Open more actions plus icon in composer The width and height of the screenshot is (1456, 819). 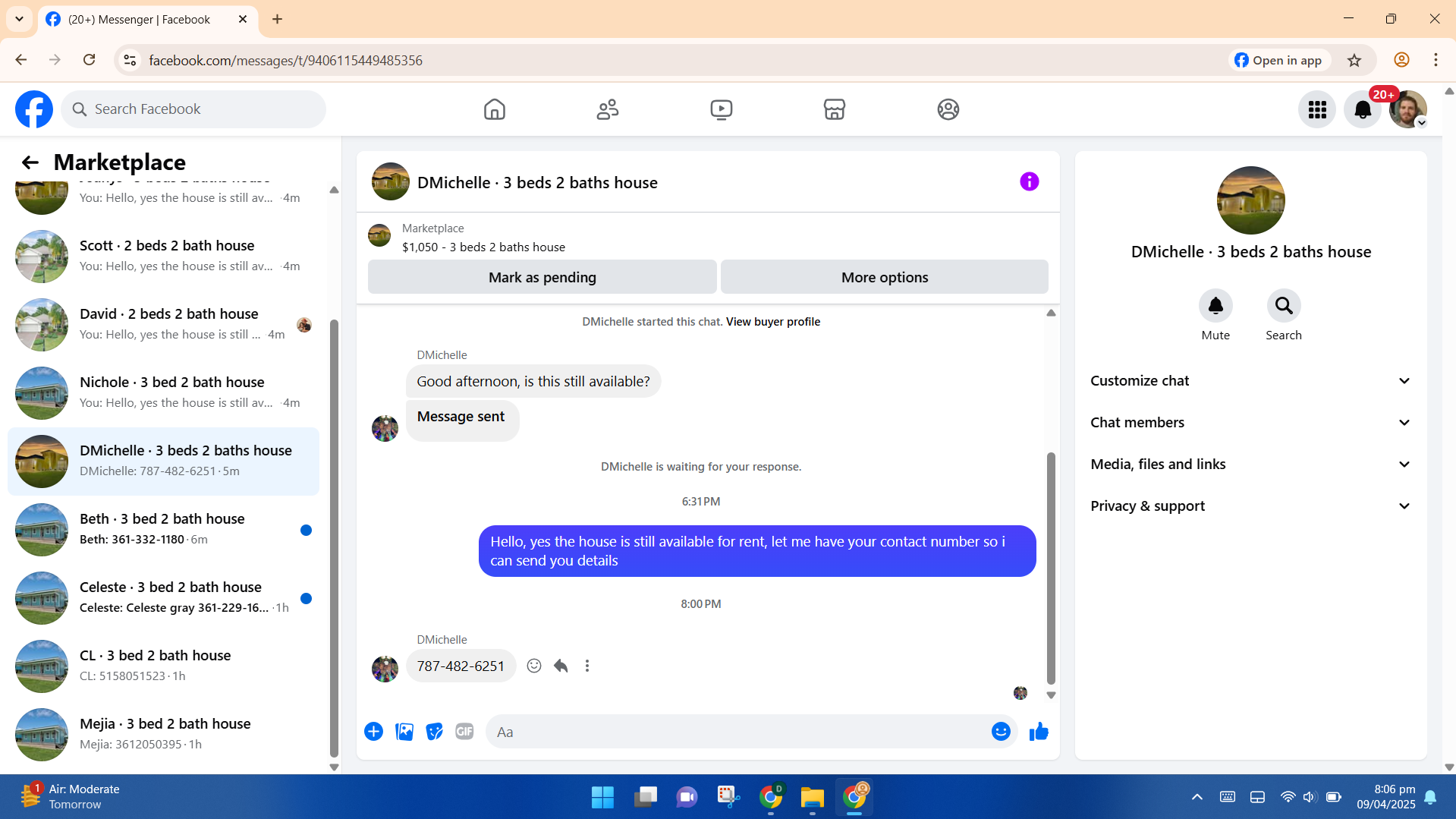pyautogui.click(x=373, y=732)
